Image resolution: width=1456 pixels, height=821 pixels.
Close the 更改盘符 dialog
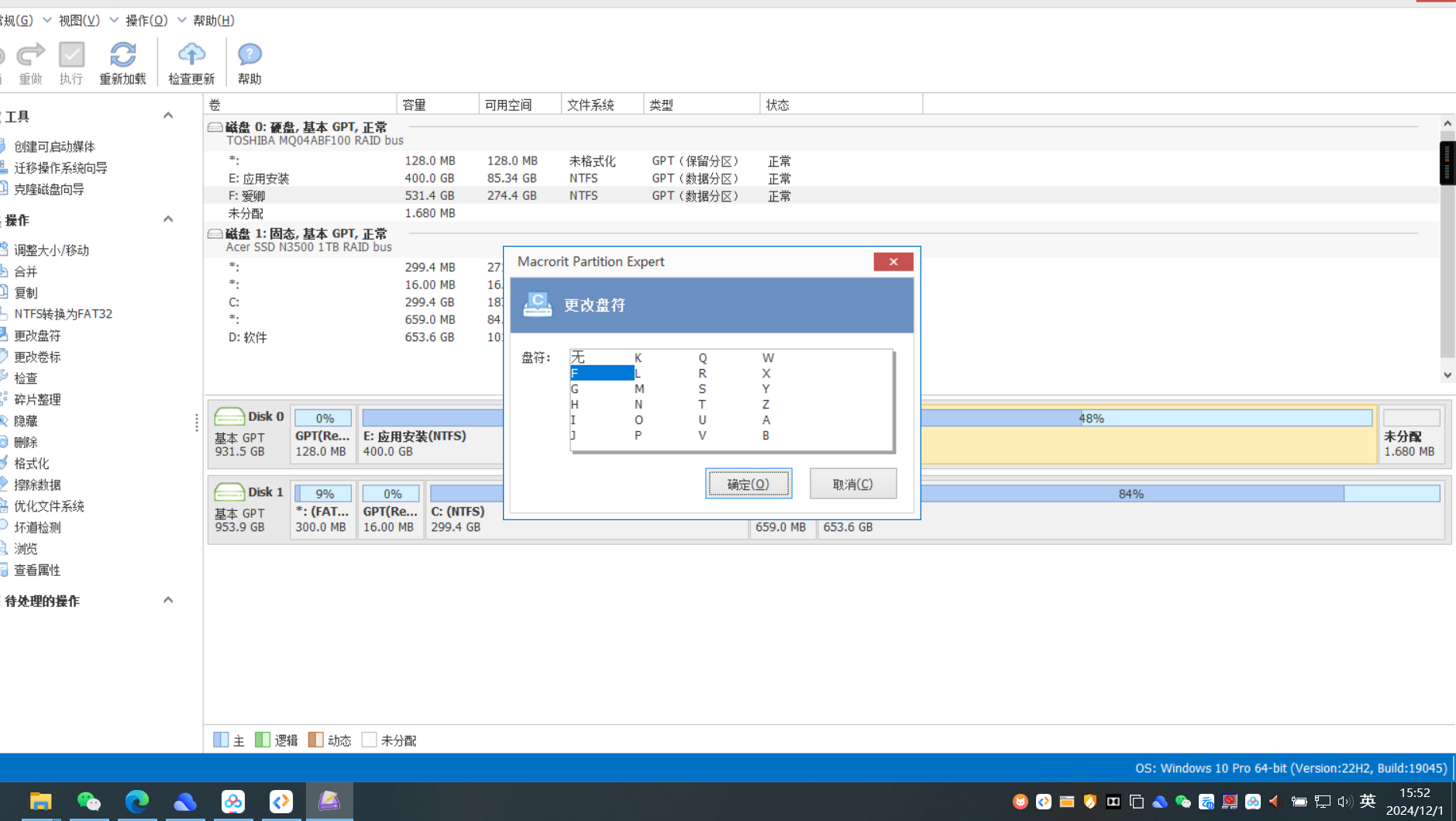coord(893,261)
